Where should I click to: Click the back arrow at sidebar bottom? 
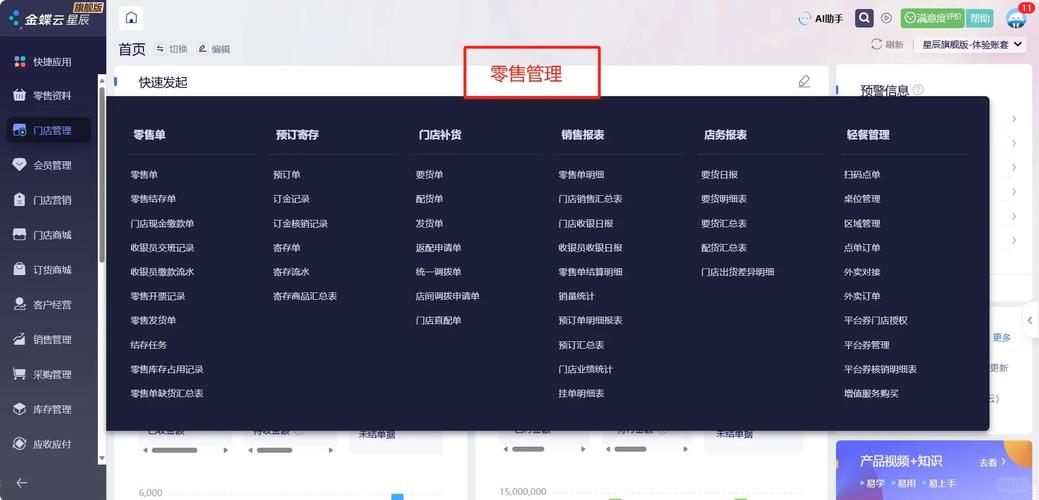coord(22,483)
